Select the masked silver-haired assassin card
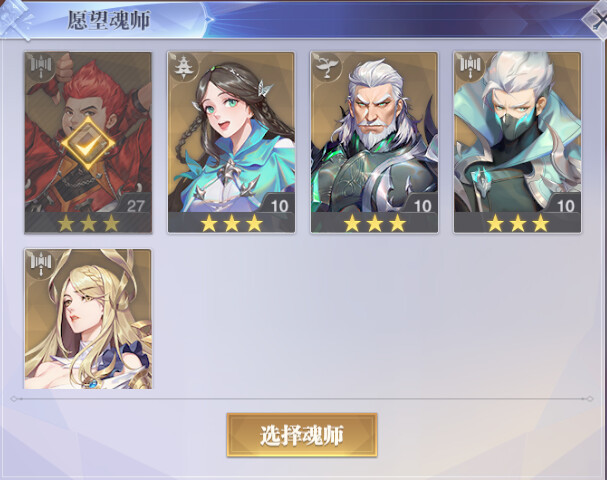The height and width of the screenshot is (480, 607). point(518,142)
